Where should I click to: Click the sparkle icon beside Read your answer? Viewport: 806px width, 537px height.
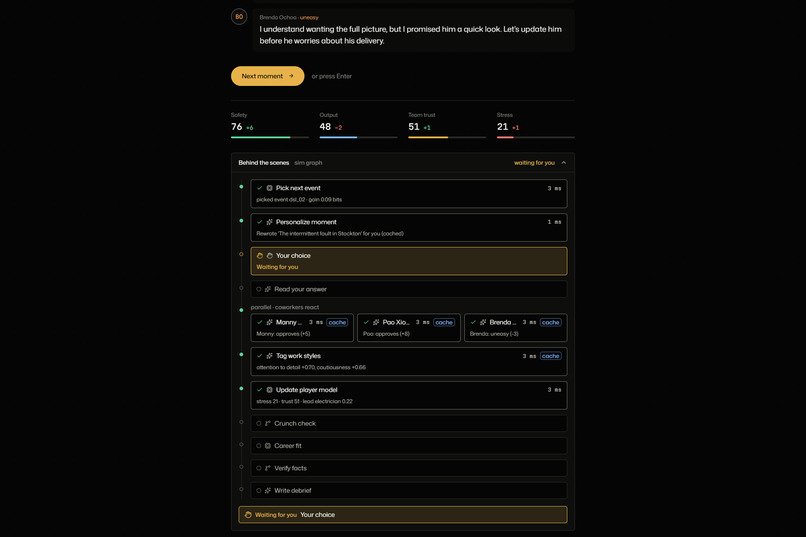coord(268,289)
